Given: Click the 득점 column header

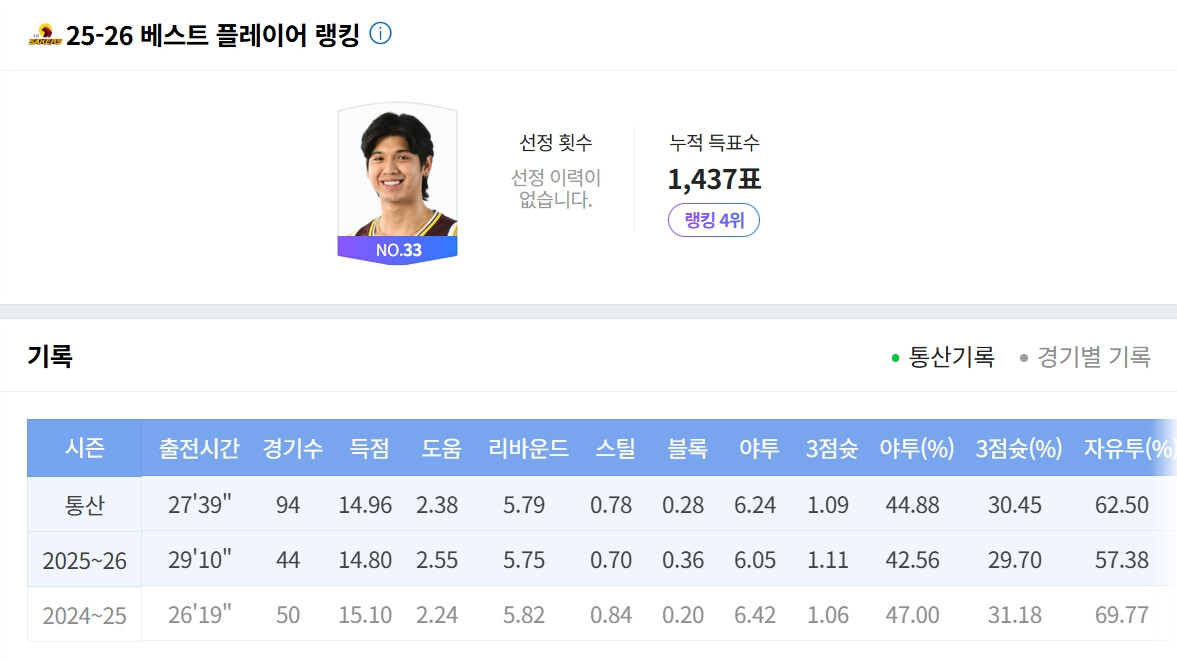Looking at the screenshot, I should pyautogui.click(x=369, y=448).
